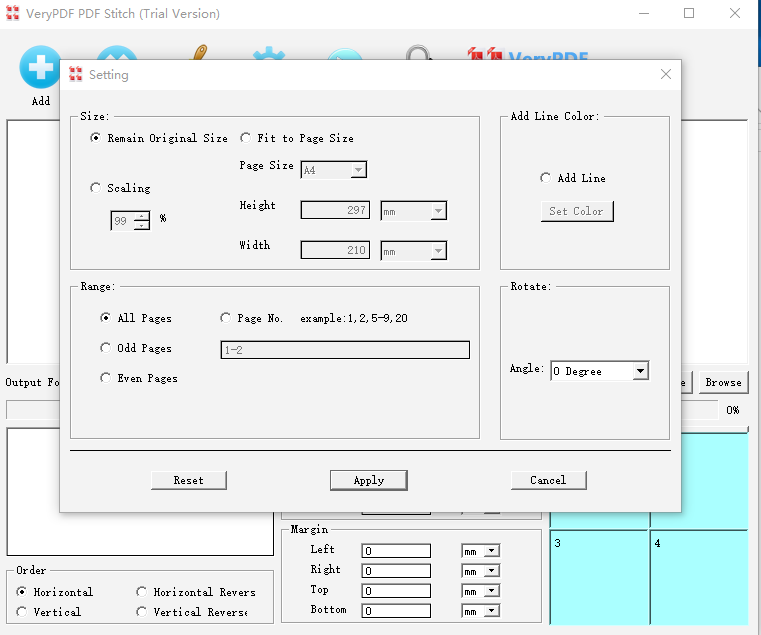This screenshot has width=761, height=635.
Task: Open Left margin unit dropdown
Action: [x=492, y=551]
